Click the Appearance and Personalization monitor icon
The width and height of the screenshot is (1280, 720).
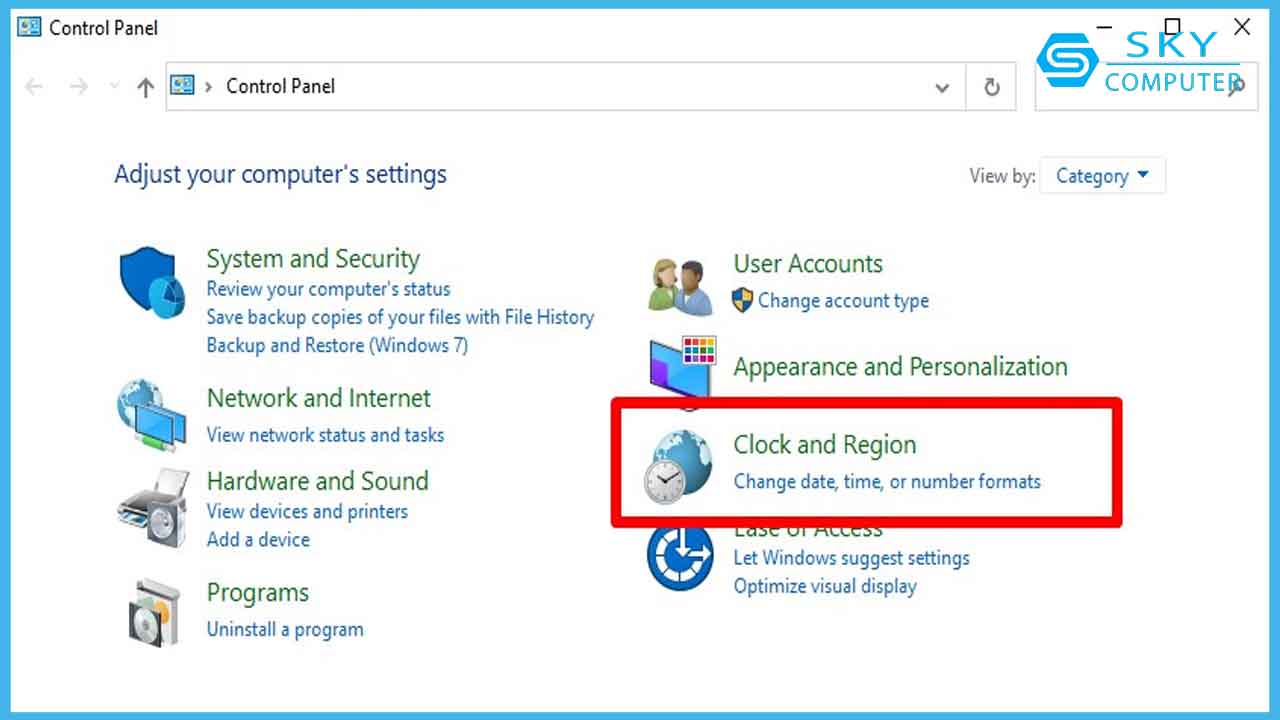[x=682, y=369]
